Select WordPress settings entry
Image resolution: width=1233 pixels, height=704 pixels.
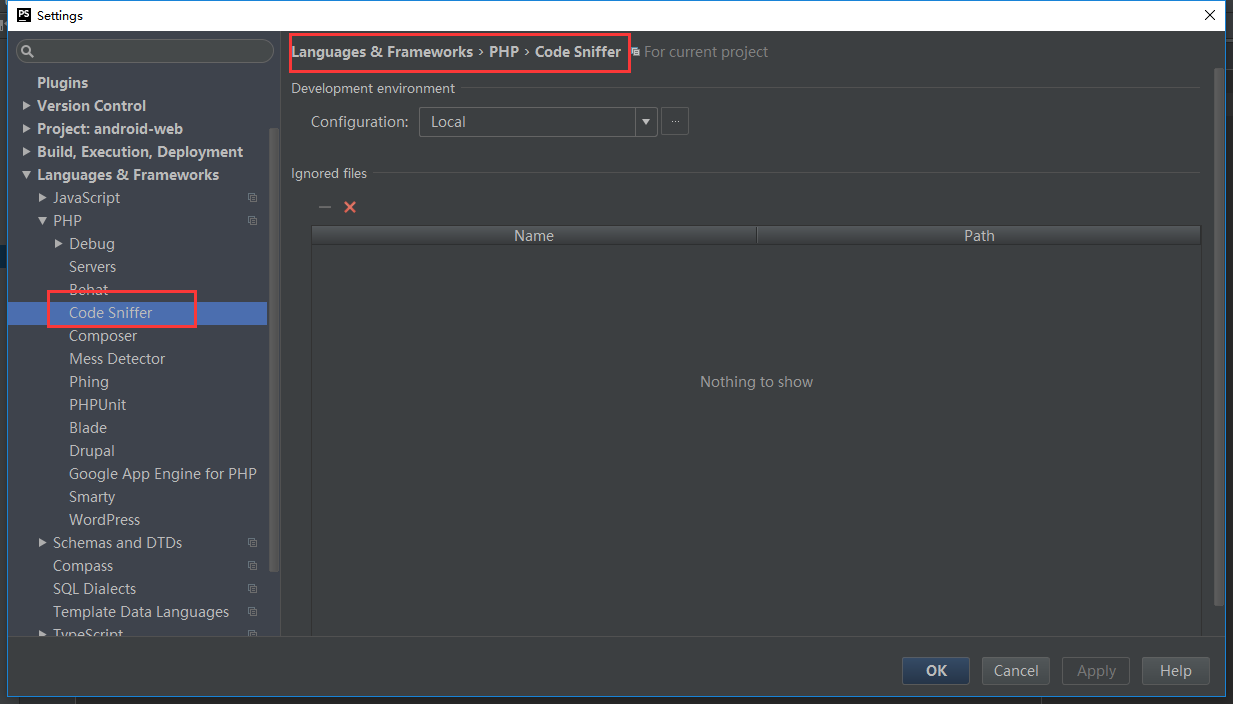(104, 520)
